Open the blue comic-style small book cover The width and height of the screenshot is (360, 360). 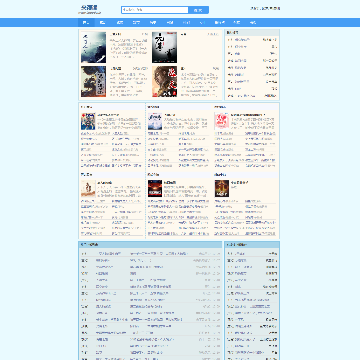coord(88,121)
